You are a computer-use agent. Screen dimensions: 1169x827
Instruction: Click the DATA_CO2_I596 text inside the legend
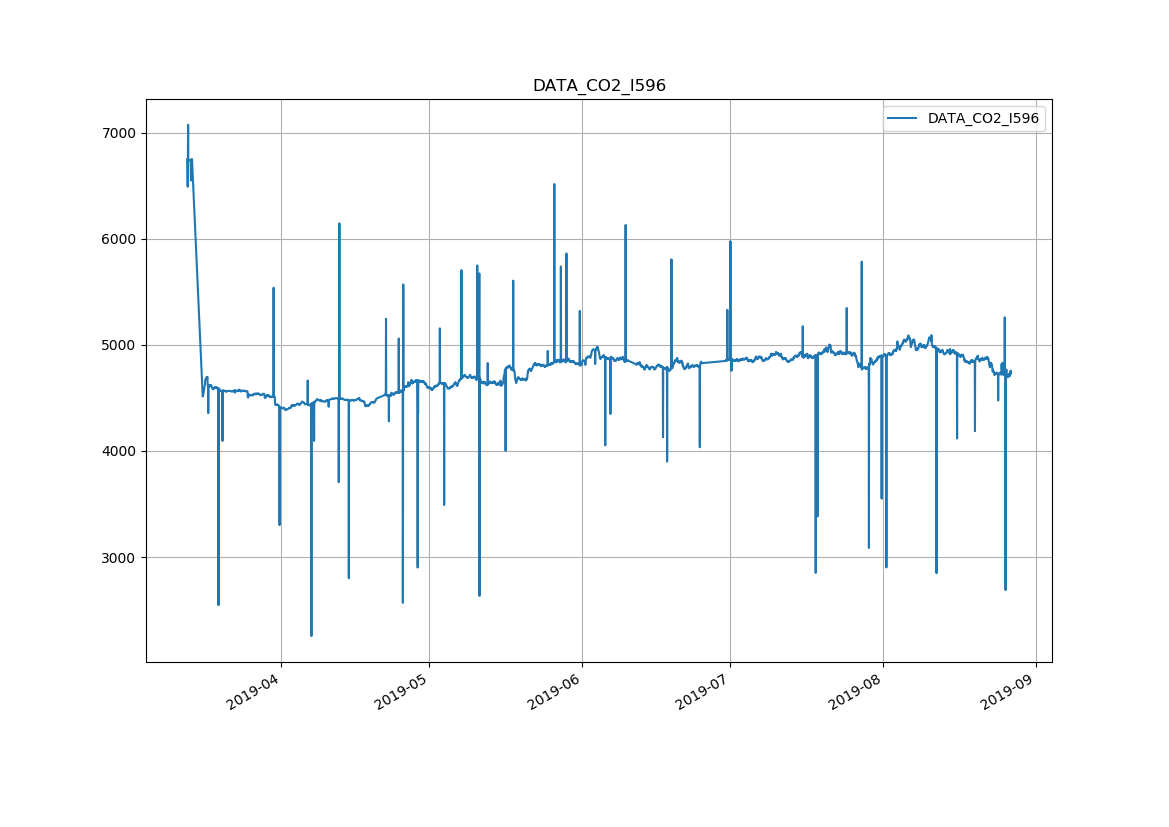[x=983, y=119]
